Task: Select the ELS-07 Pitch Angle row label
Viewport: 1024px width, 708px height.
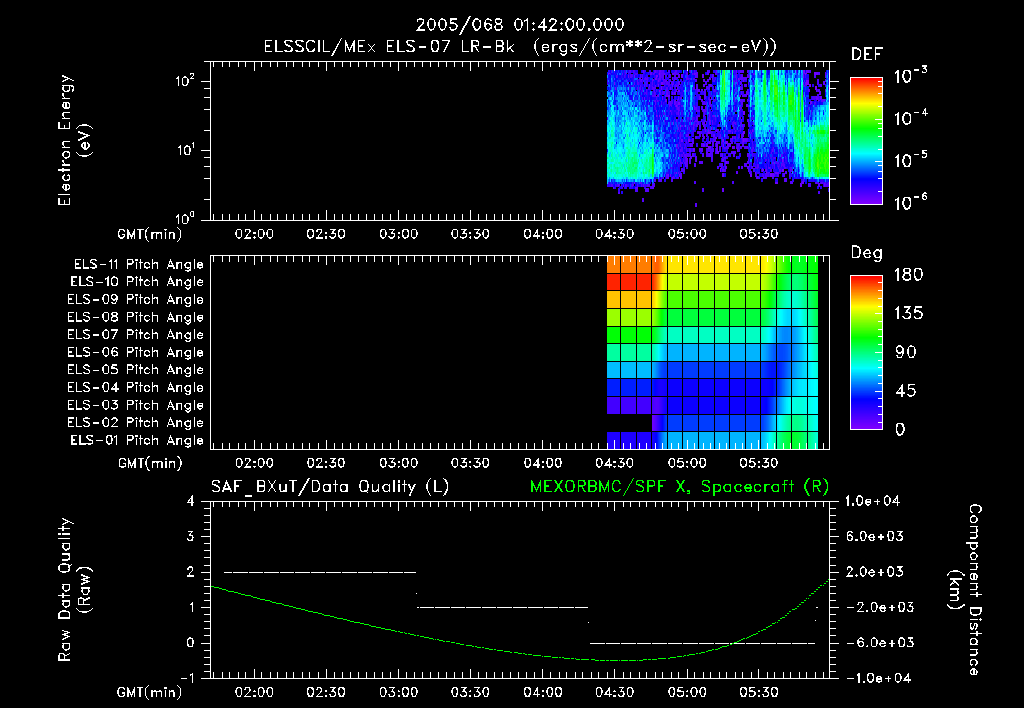Action: pyautogui.click(x=135, y=335)
